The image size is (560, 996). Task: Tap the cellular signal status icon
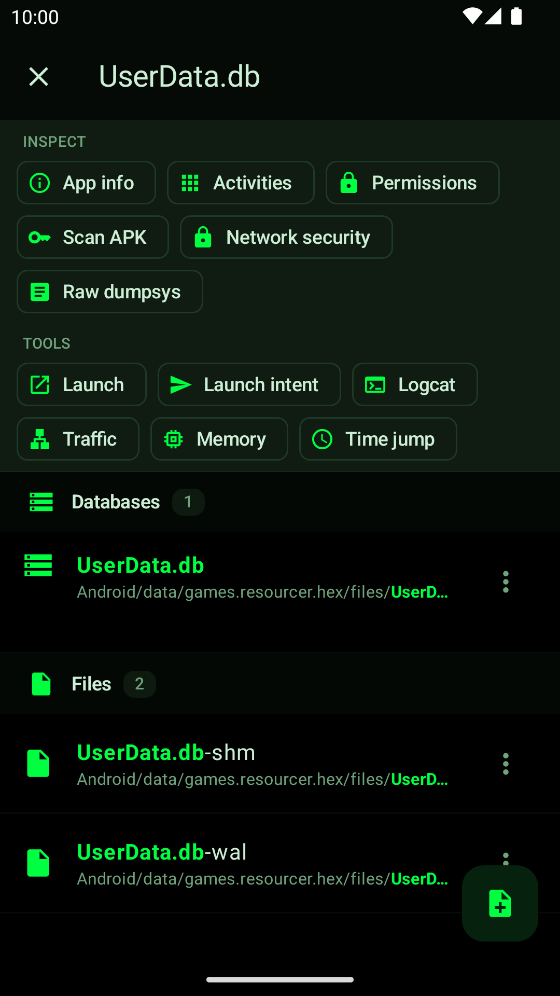click(x=493, y=17)
